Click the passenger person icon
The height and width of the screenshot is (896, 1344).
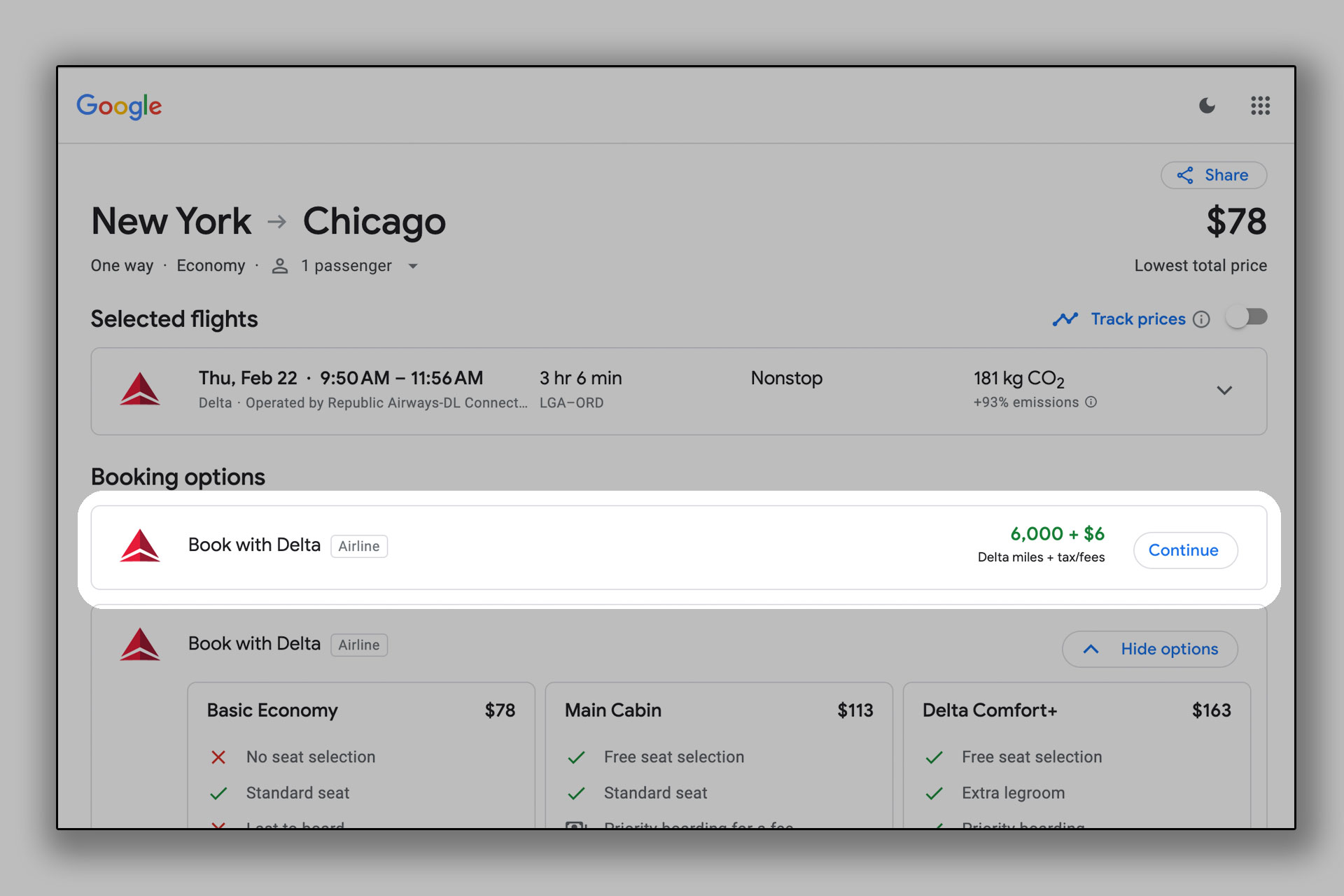(280, 266)
